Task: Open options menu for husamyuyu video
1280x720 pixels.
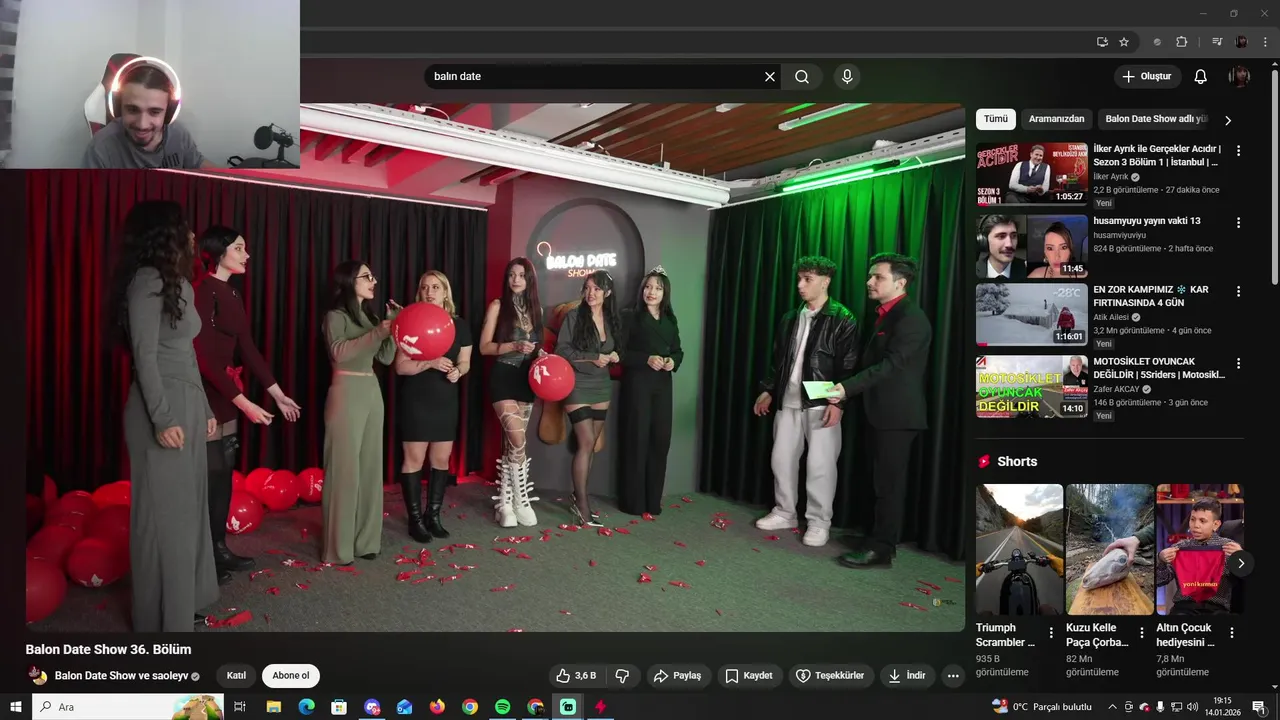Action: click(x=1238, y=223)
